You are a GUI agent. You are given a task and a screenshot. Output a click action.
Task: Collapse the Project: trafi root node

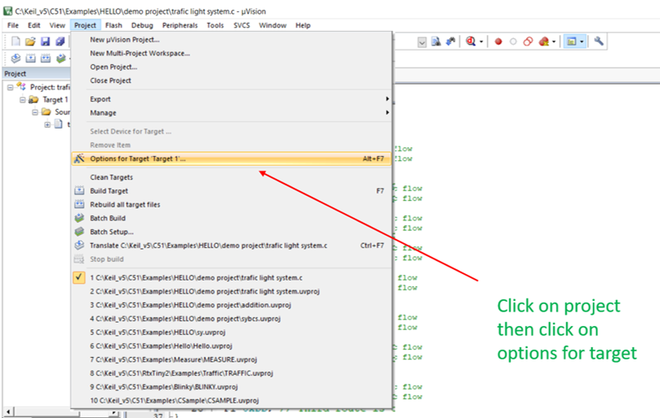tap(10, 88)
